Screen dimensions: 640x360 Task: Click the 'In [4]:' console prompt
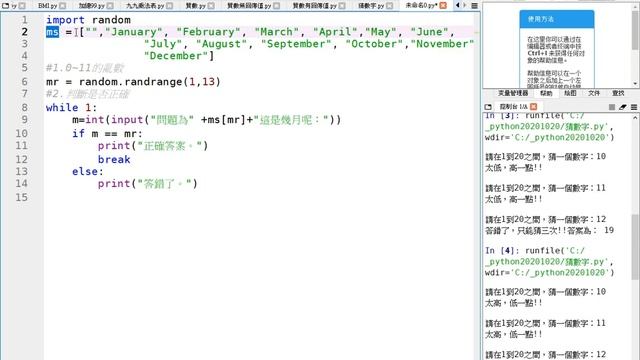click(x=502, y=250)
